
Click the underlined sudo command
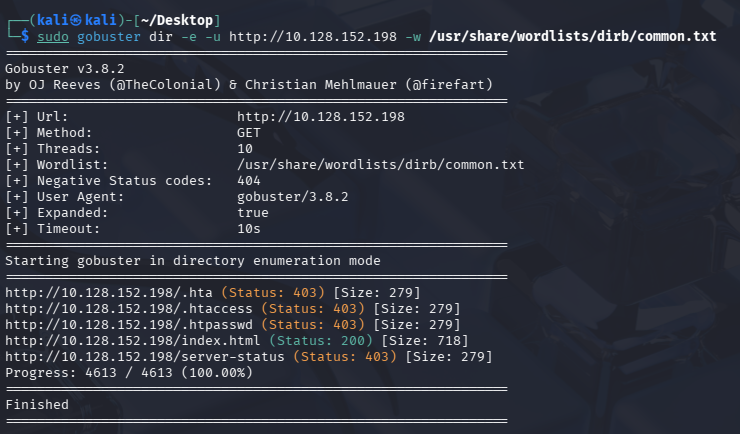[53, 36]
